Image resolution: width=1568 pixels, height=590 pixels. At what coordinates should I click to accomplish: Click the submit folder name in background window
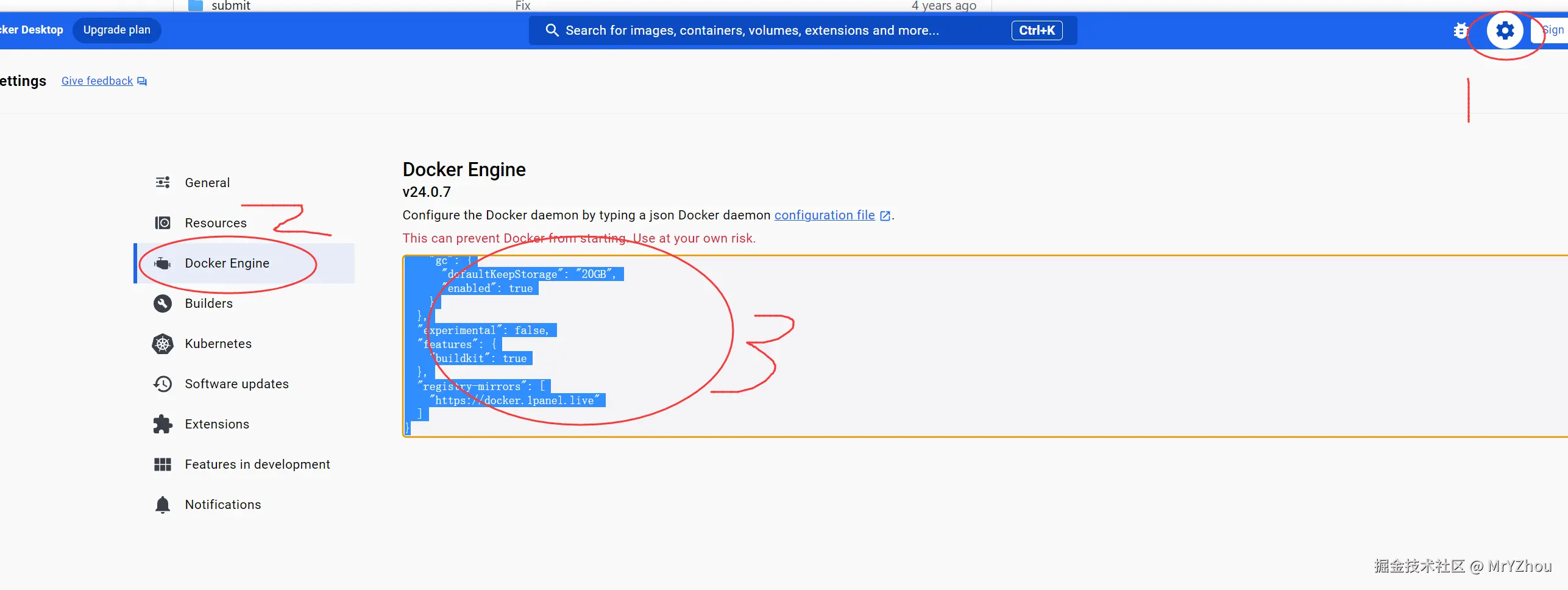231,5
